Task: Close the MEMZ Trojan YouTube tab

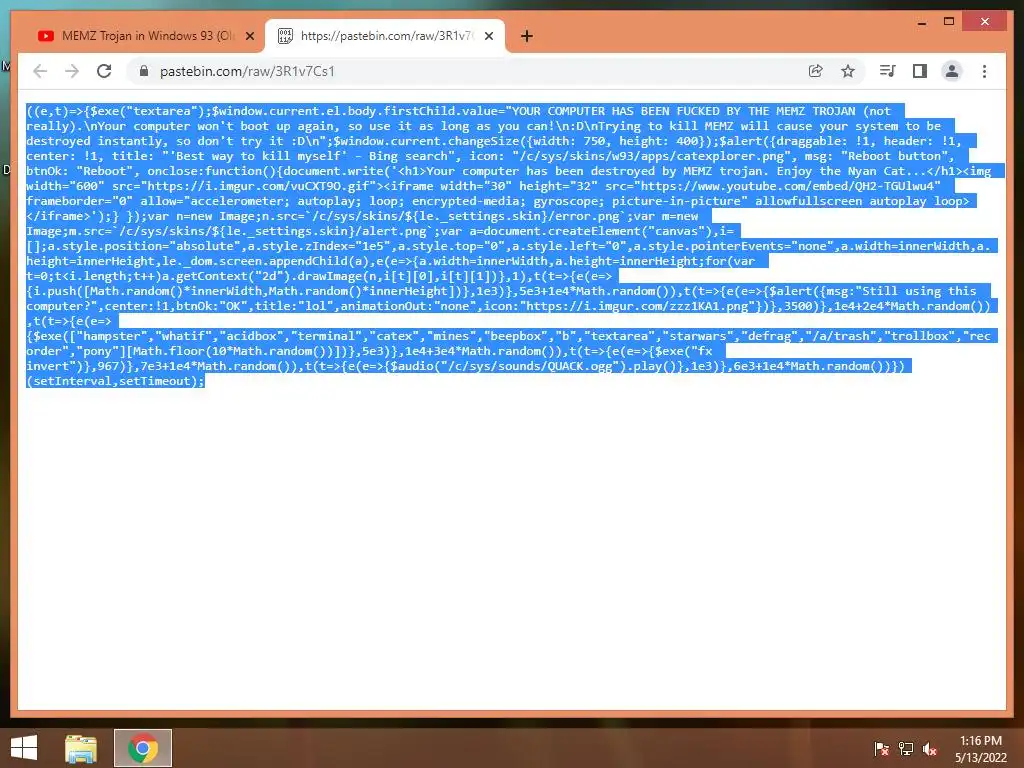Action: (249, 36)
